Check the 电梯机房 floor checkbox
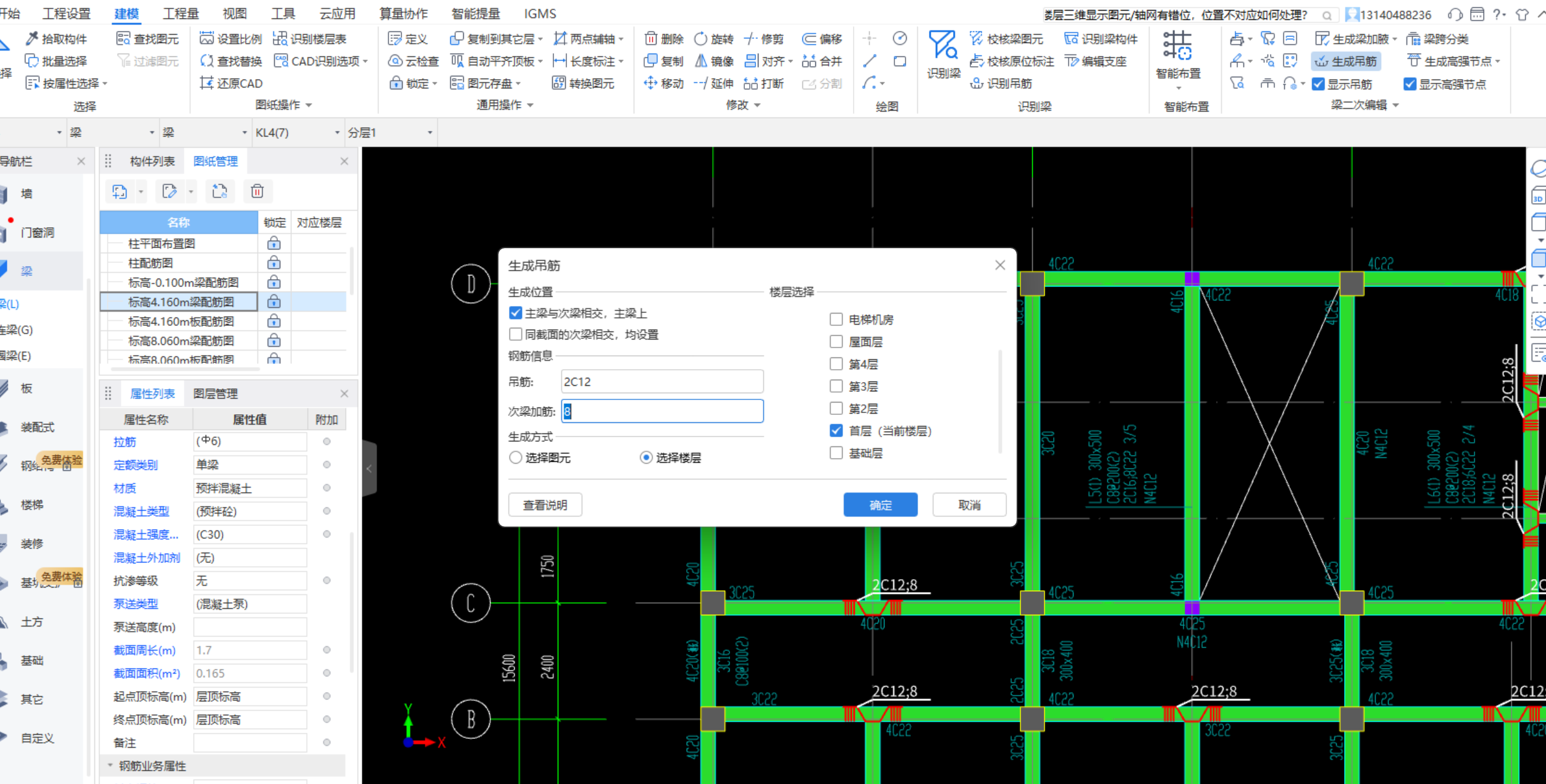Screen dimensions: 1546x784 (x=836, y=319)
